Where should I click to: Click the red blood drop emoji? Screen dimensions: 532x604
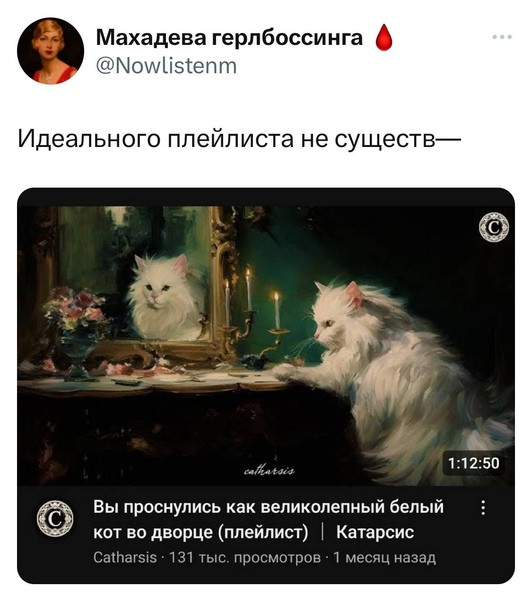(383, 37)
